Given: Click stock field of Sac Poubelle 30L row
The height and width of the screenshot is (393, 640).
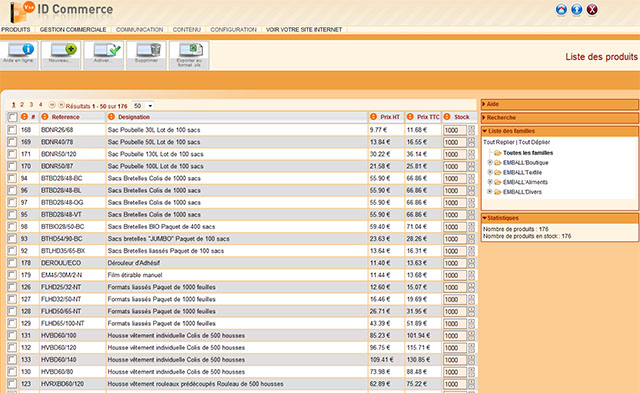Looking at the screenshot, I should (455, 130).
